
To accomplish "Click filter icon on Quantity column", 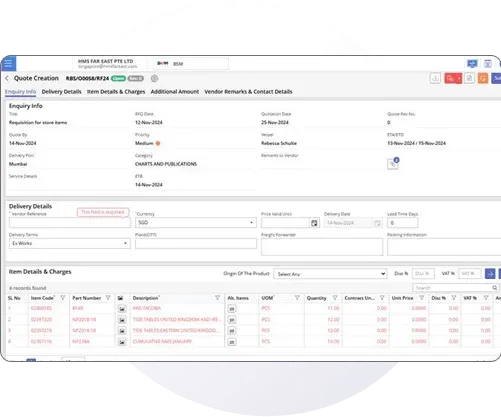I will 335,298.
